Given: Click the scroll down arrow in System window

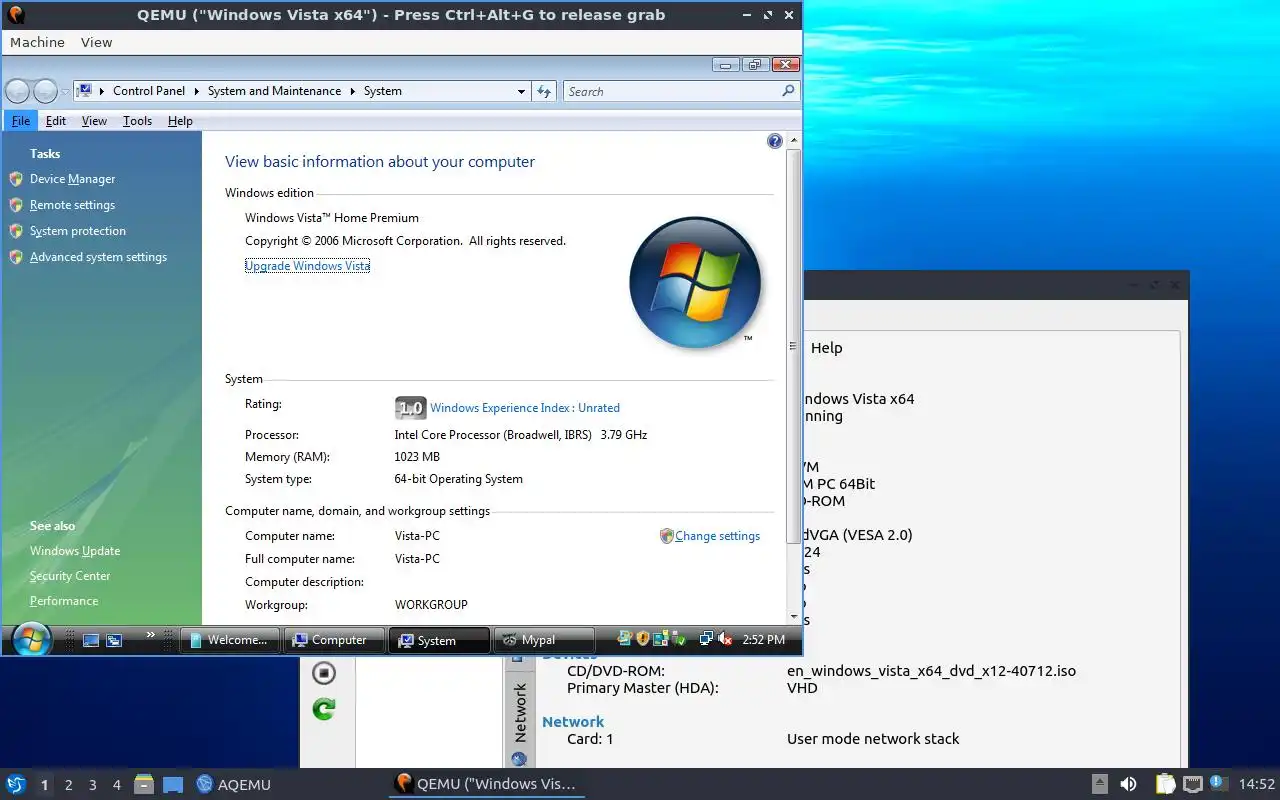Looking at the screenshot, I should (x=794, y=616).
